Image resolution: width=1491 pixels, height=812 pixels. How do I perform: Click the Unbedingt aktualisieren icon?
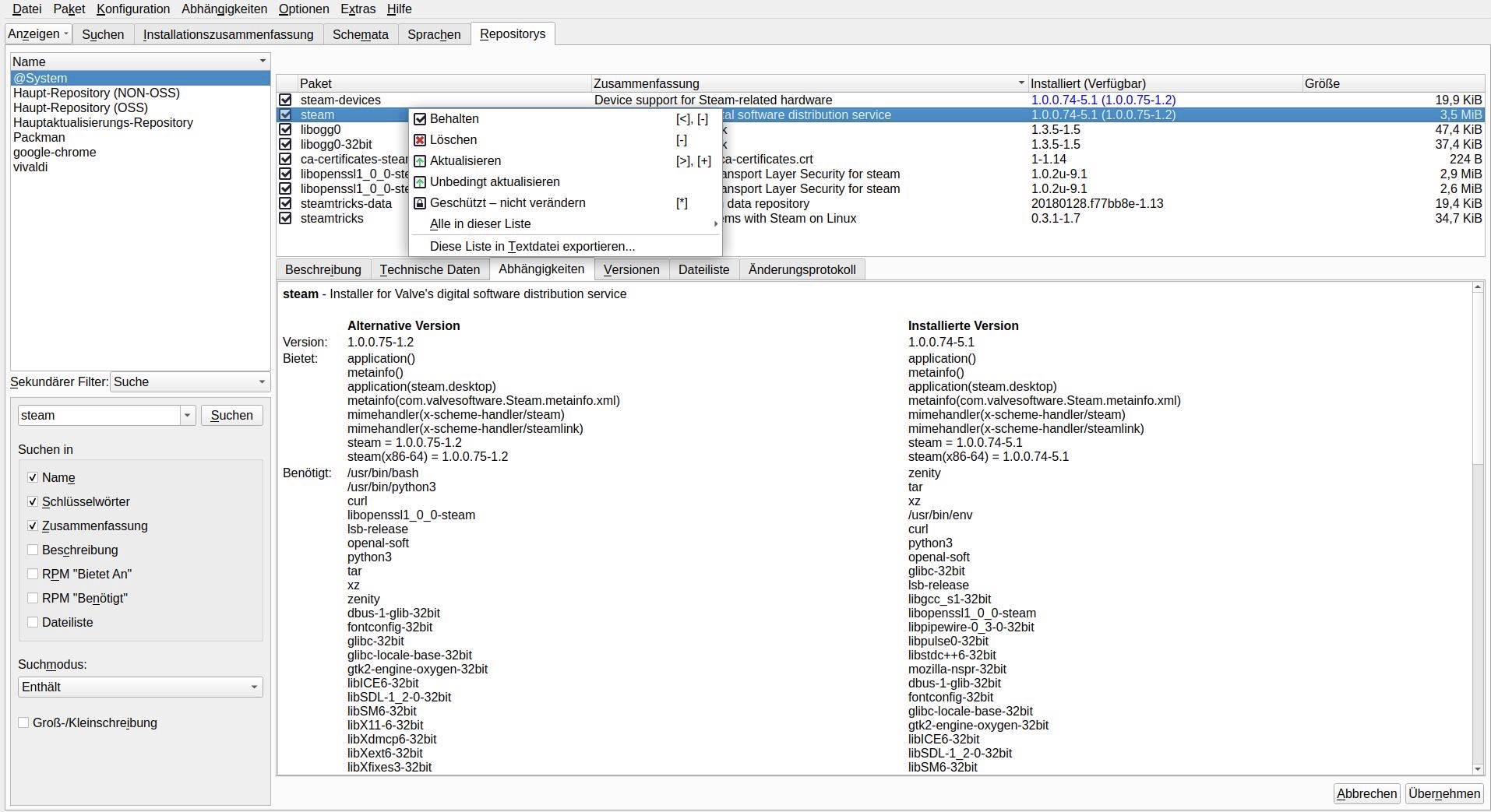(420, 182)
